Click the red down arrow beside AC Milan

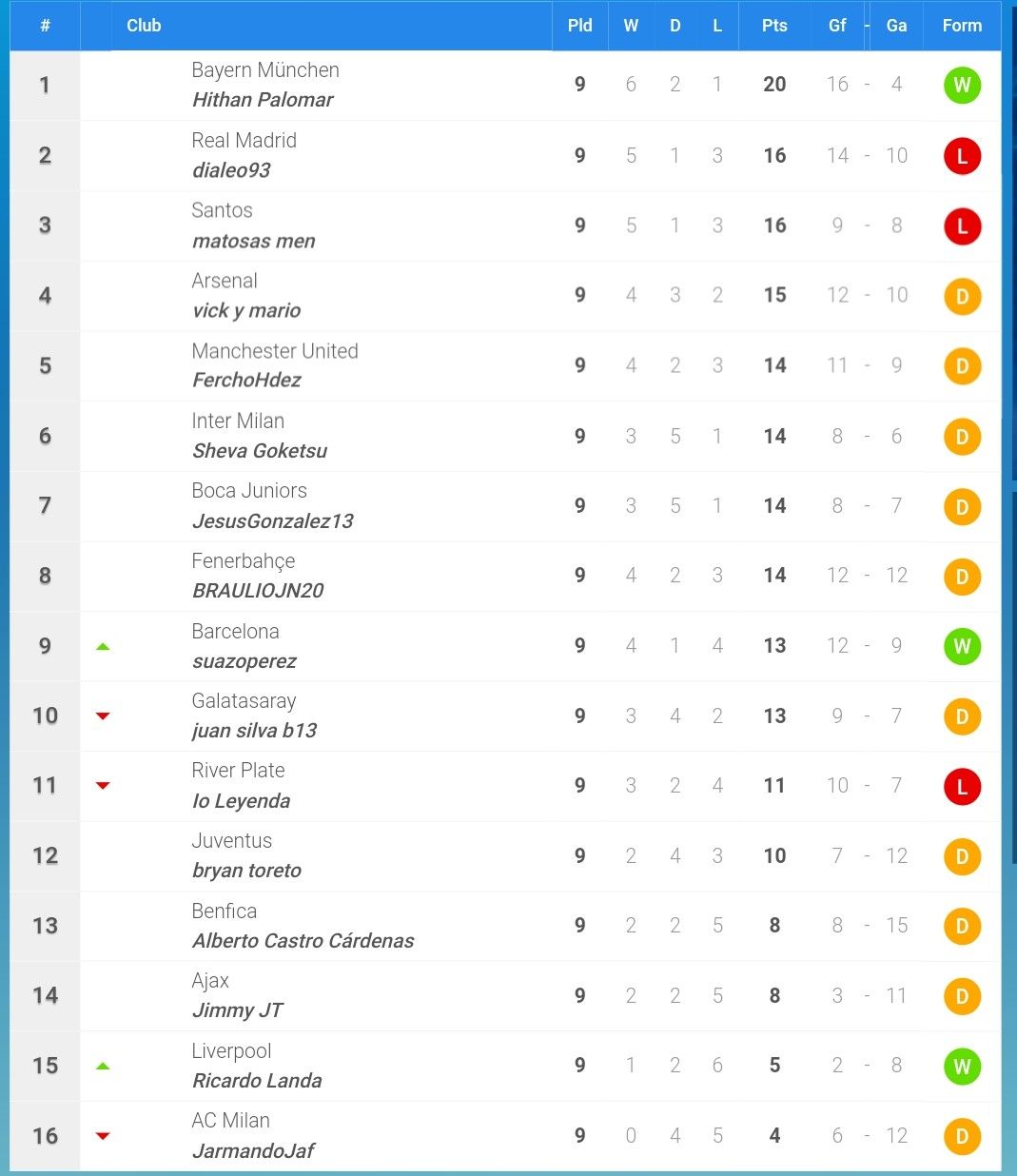pos(103,1136)
